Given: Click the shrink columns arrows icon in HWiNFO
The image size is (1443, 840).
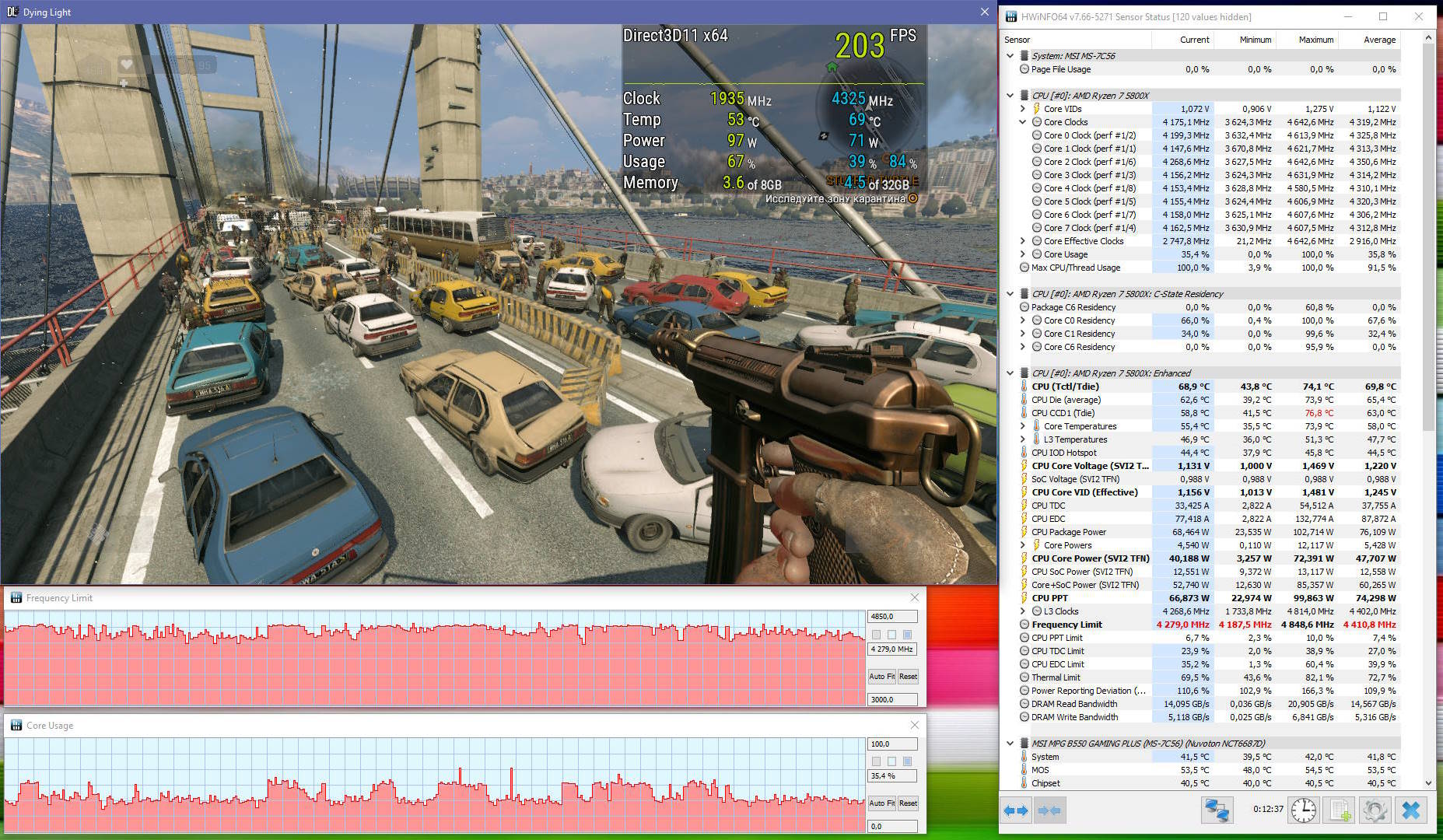Looking at the screenshot, I should pyautogui.click(x=1049, y=810).
